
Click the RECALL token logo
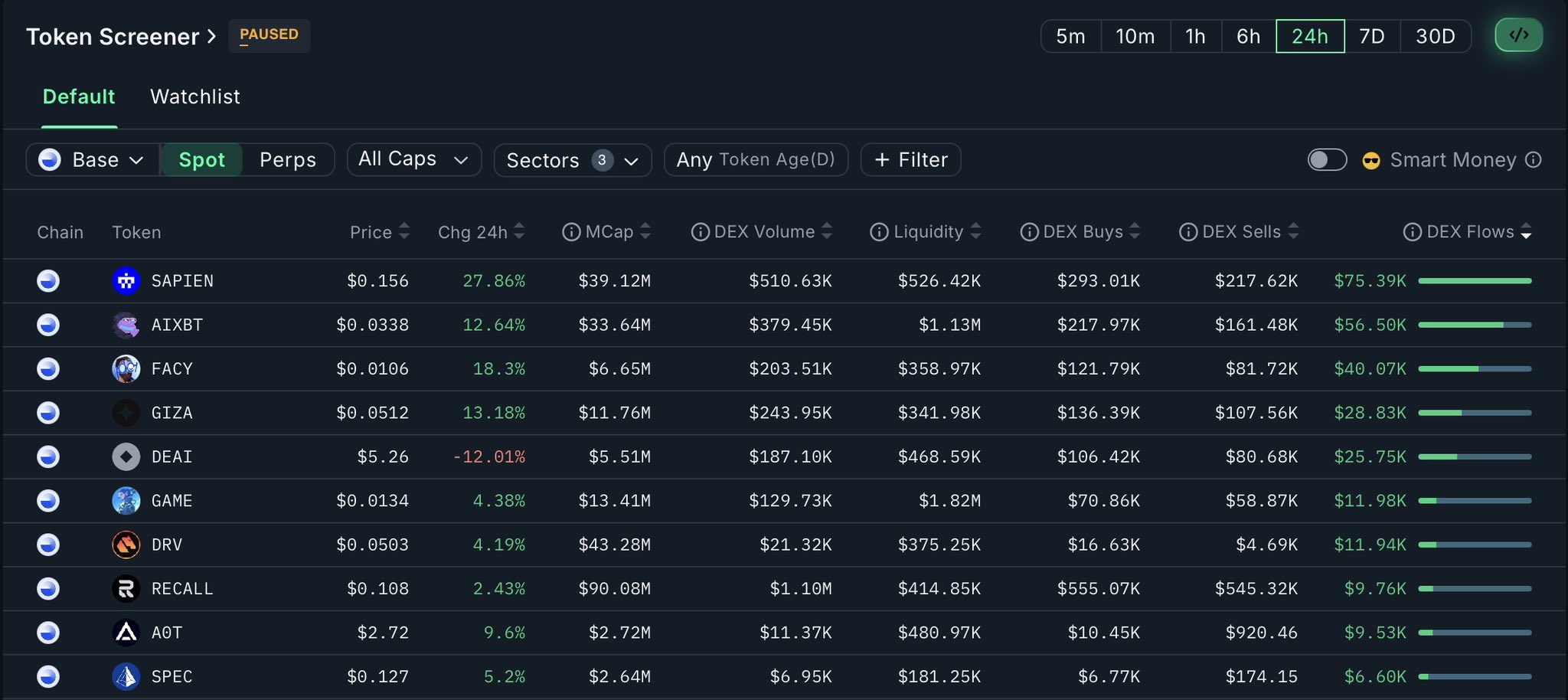click(126, 589)
